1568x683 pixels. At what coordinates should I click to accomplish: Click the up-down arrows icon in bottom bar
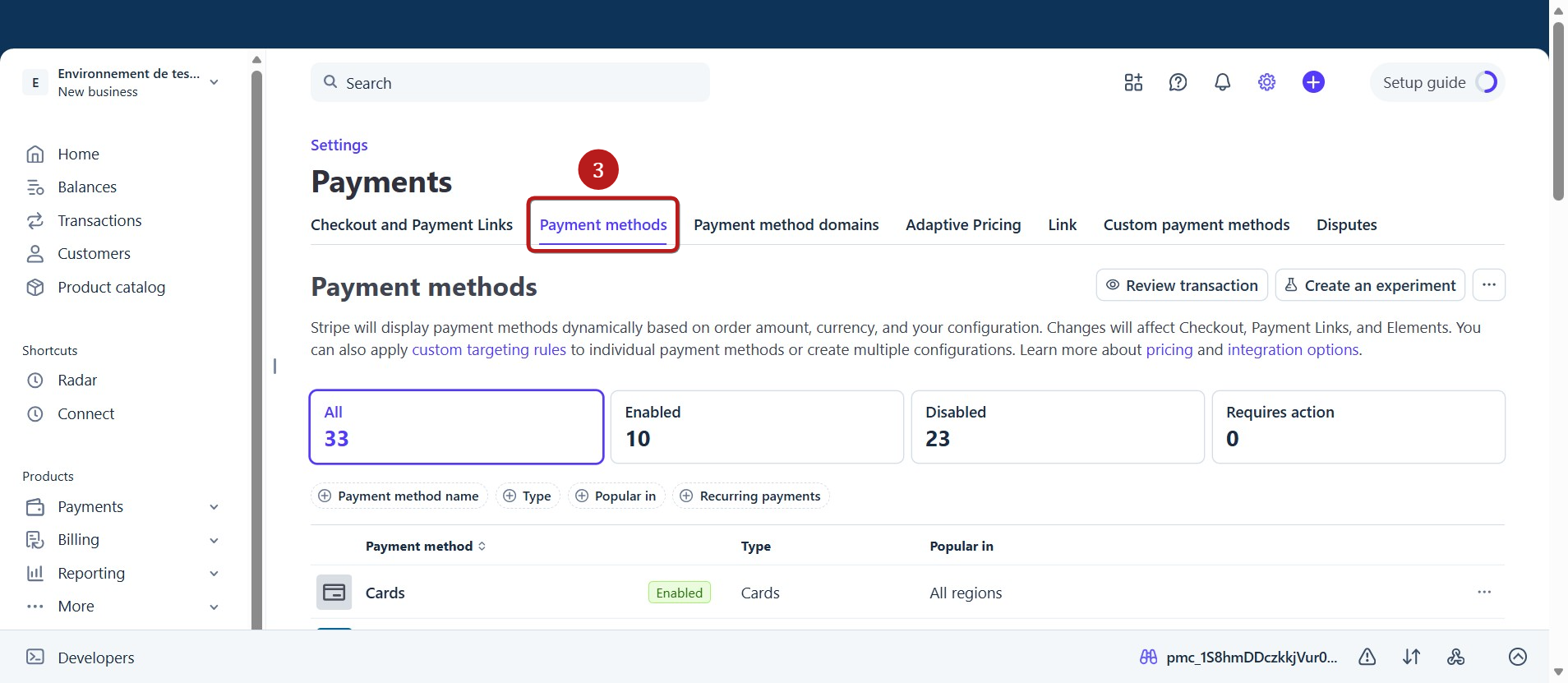tap(1411, 657)
